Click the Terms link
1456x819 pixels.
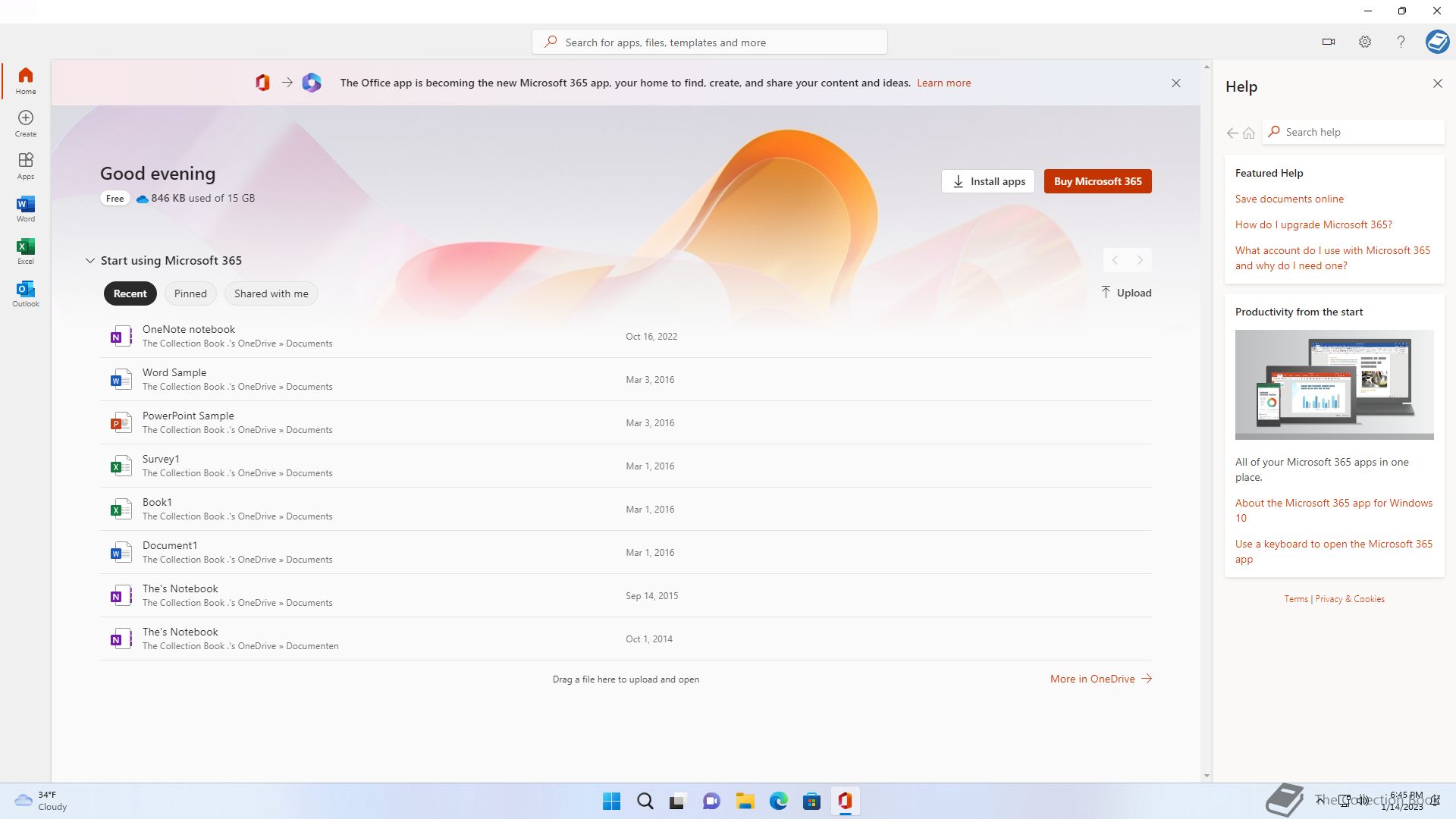(1296, 599)
